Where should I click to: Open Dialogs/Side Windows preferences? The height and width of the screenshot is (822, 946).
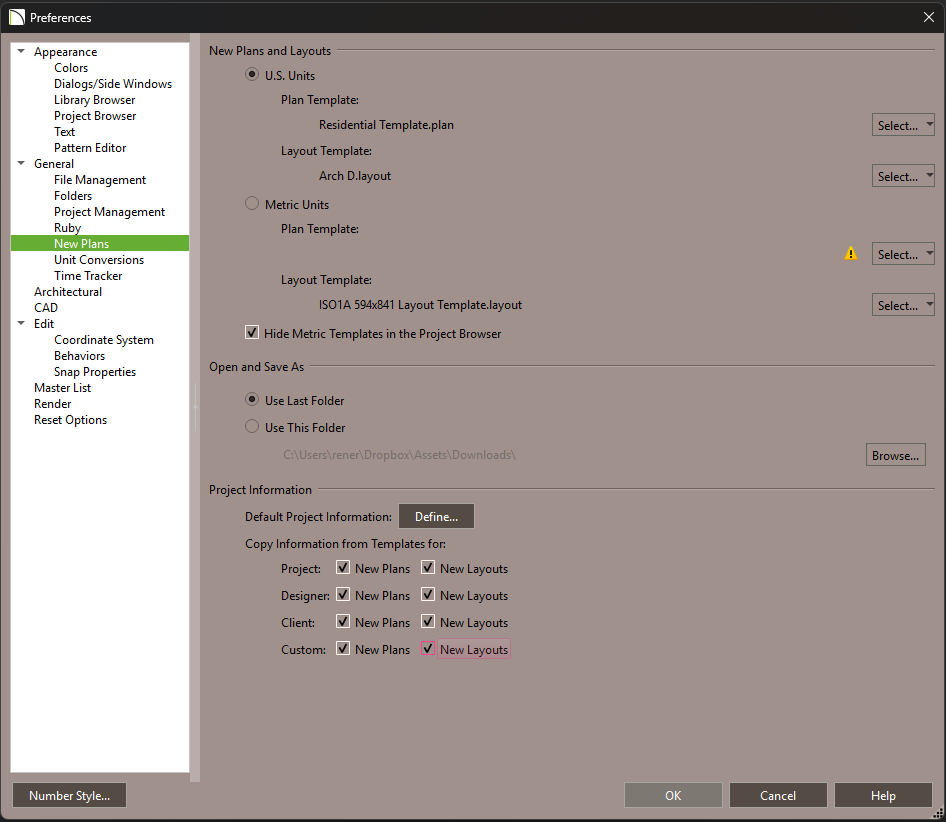click(x=113, y=84)
